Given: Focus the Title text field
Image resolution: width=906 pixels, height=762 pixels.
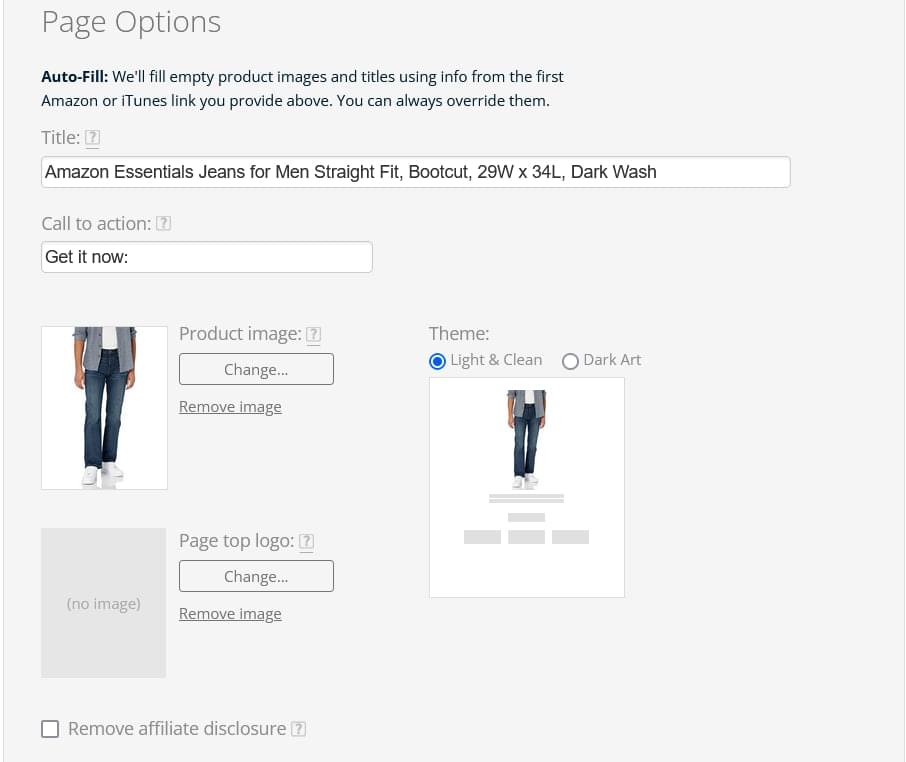Looking at the screenshot, I should click(415, 172).
